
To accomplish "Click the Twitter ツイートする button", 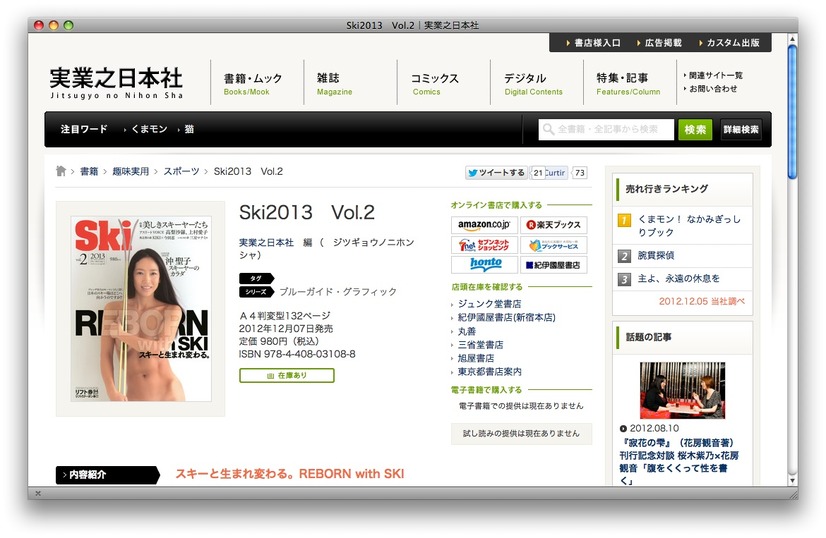I will tap(496, 172).
